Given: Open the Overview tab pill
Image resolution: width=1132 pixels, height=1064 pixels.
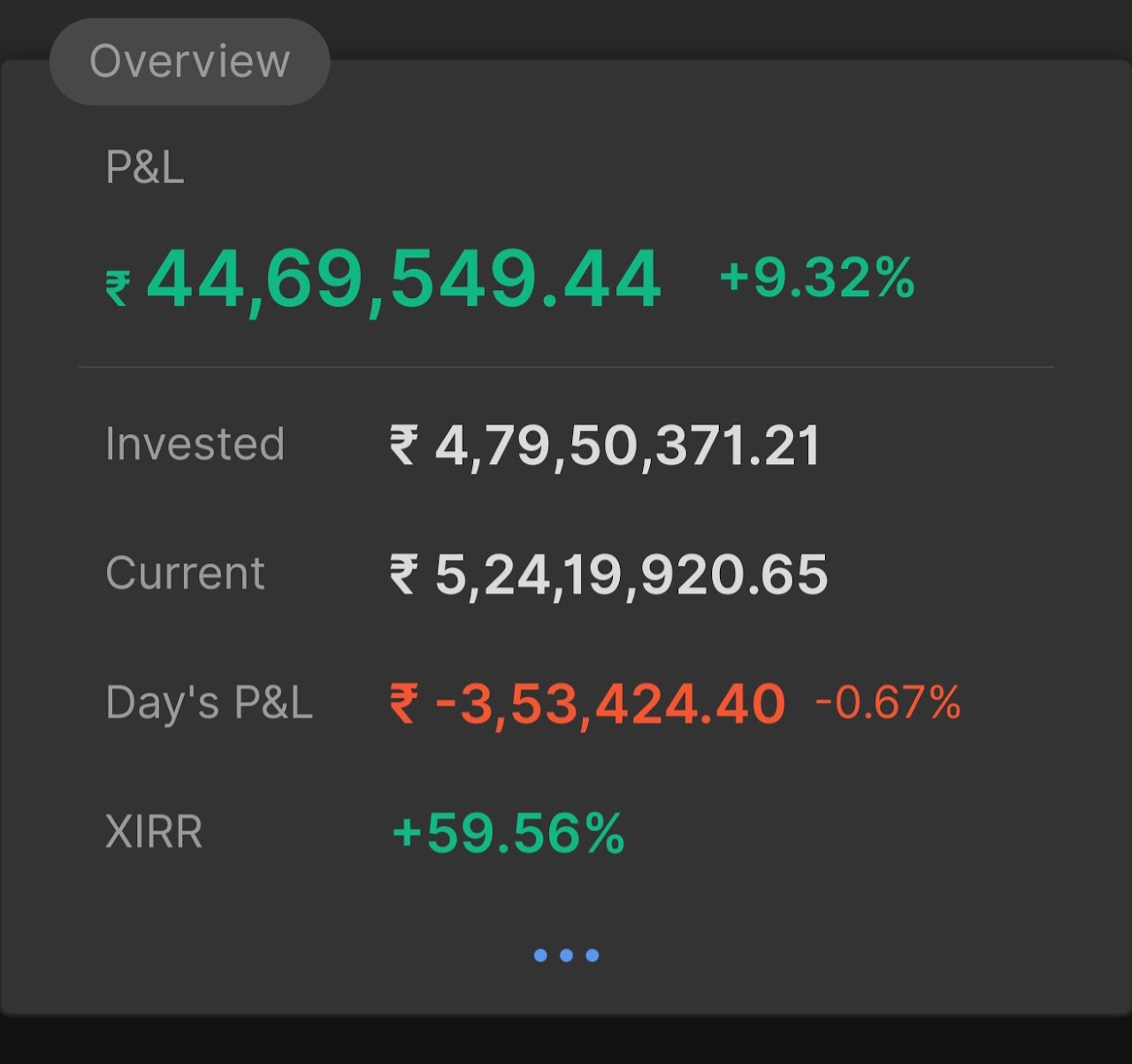Looking at the screenshot, I should pos(189,62).
